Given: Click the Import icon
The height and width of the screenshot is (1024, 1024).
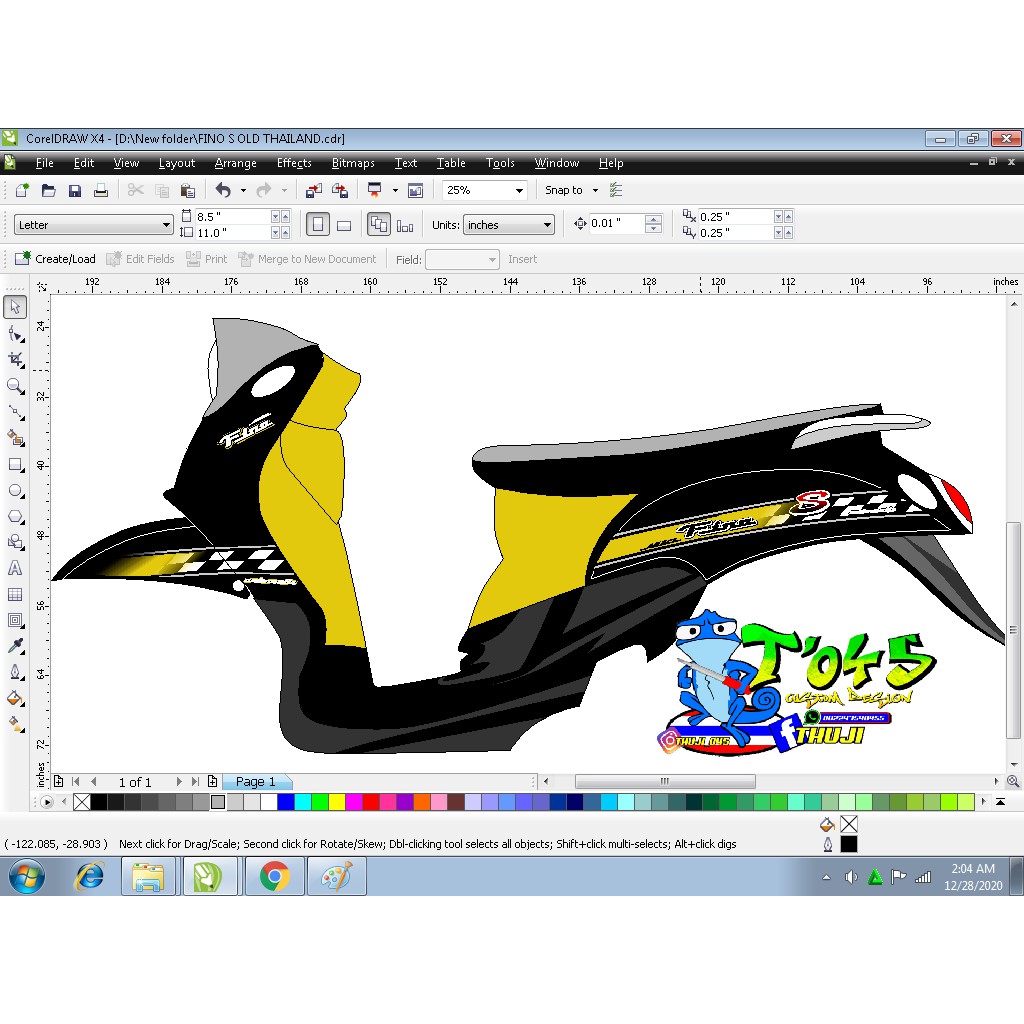Looking at the screenshot, I should click(x=314, y=190).
